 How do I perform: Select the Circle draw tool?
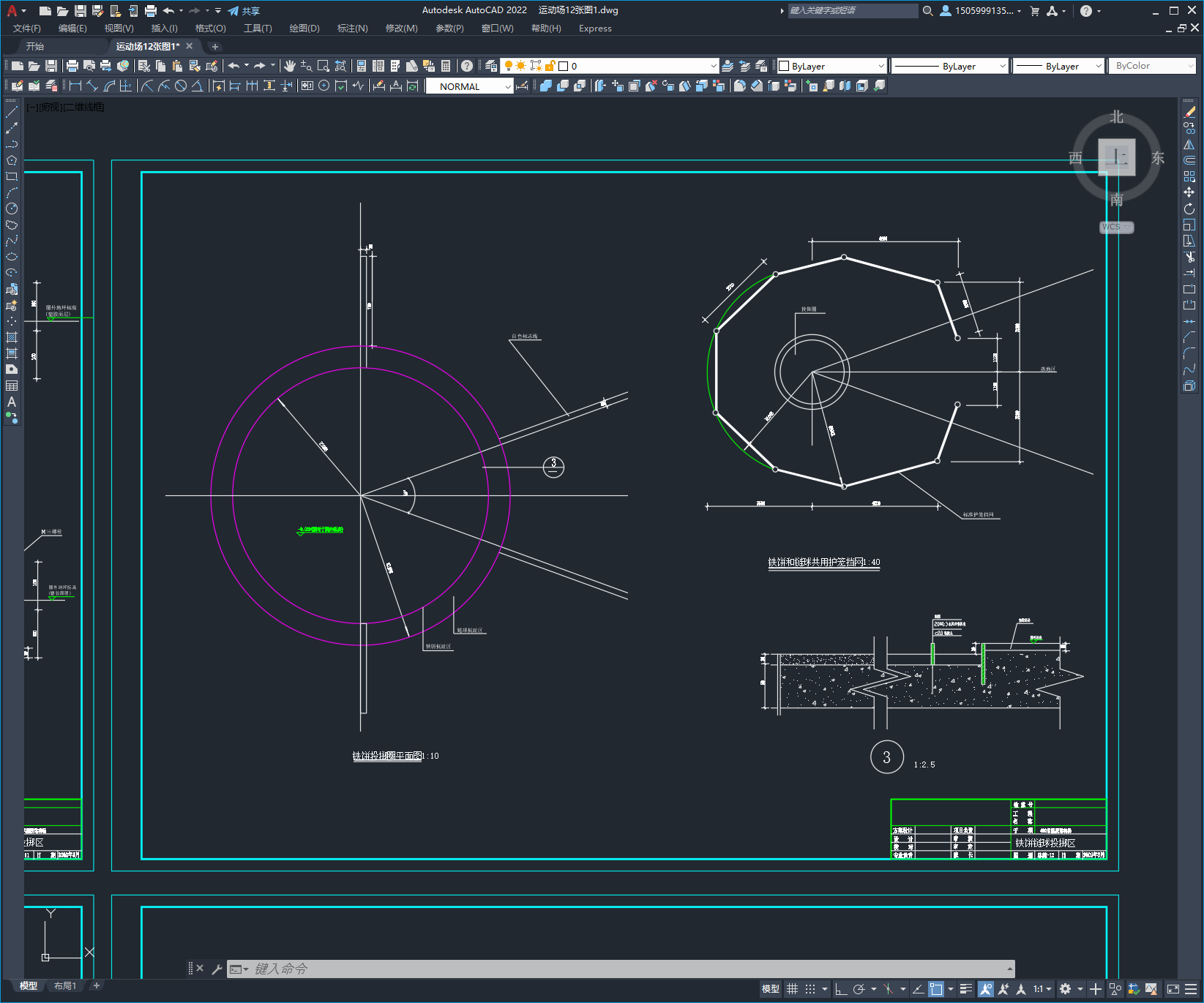tap(12, 209)
